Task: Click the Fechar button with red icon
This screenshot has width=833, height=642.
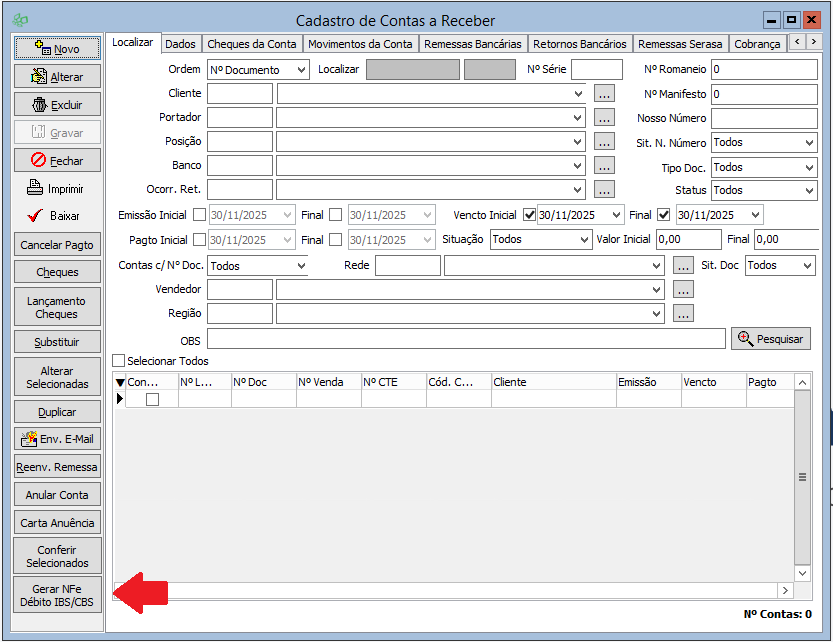Action: [x=39, y=160]
